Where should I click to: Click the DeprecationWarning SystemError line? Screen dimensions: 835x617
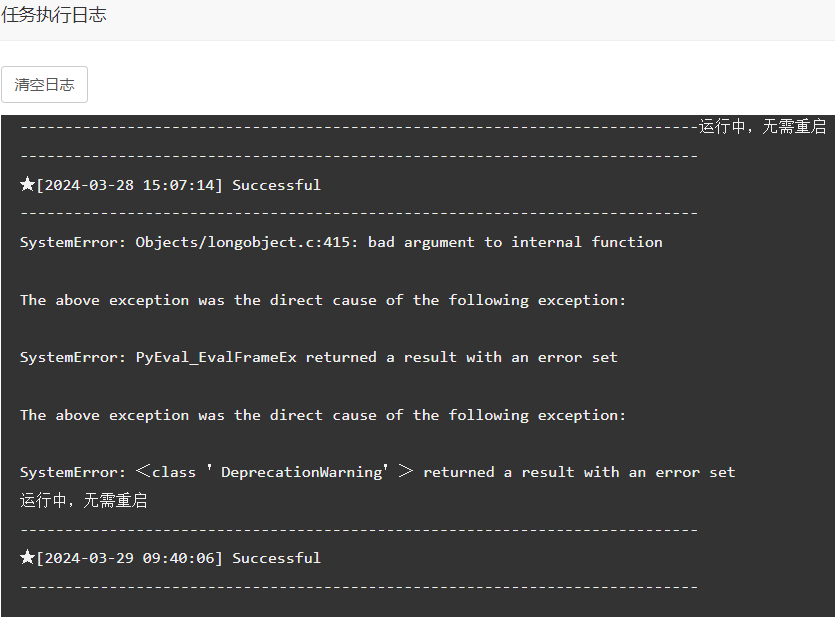click(x=378, y=472)
